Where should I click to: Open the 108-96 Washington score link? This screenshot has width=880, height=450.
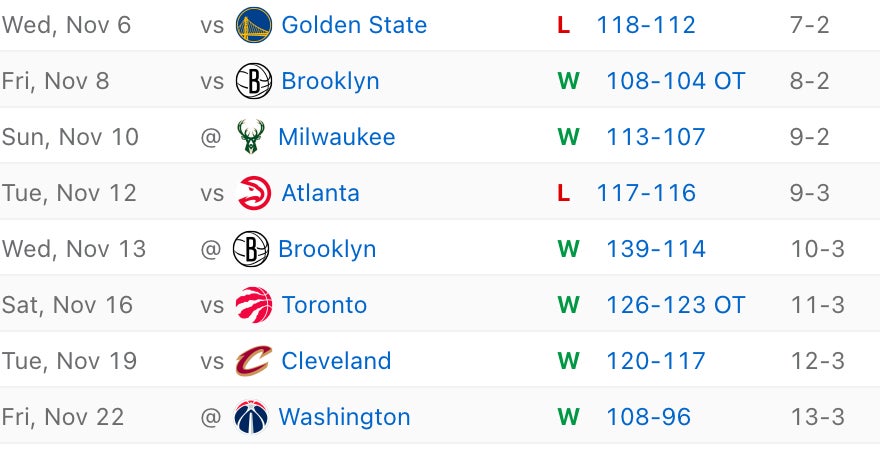coord(648,417)
